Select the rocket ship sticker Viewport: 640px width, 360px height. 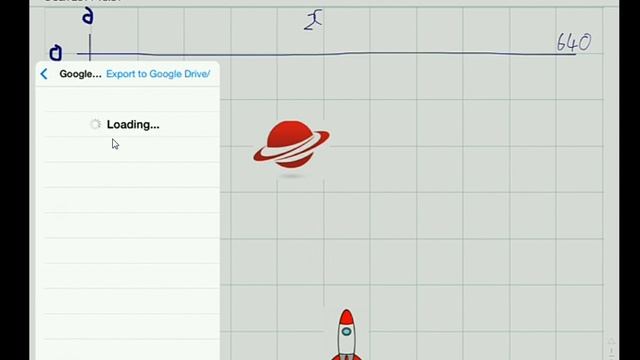click(x=347, y=335)
